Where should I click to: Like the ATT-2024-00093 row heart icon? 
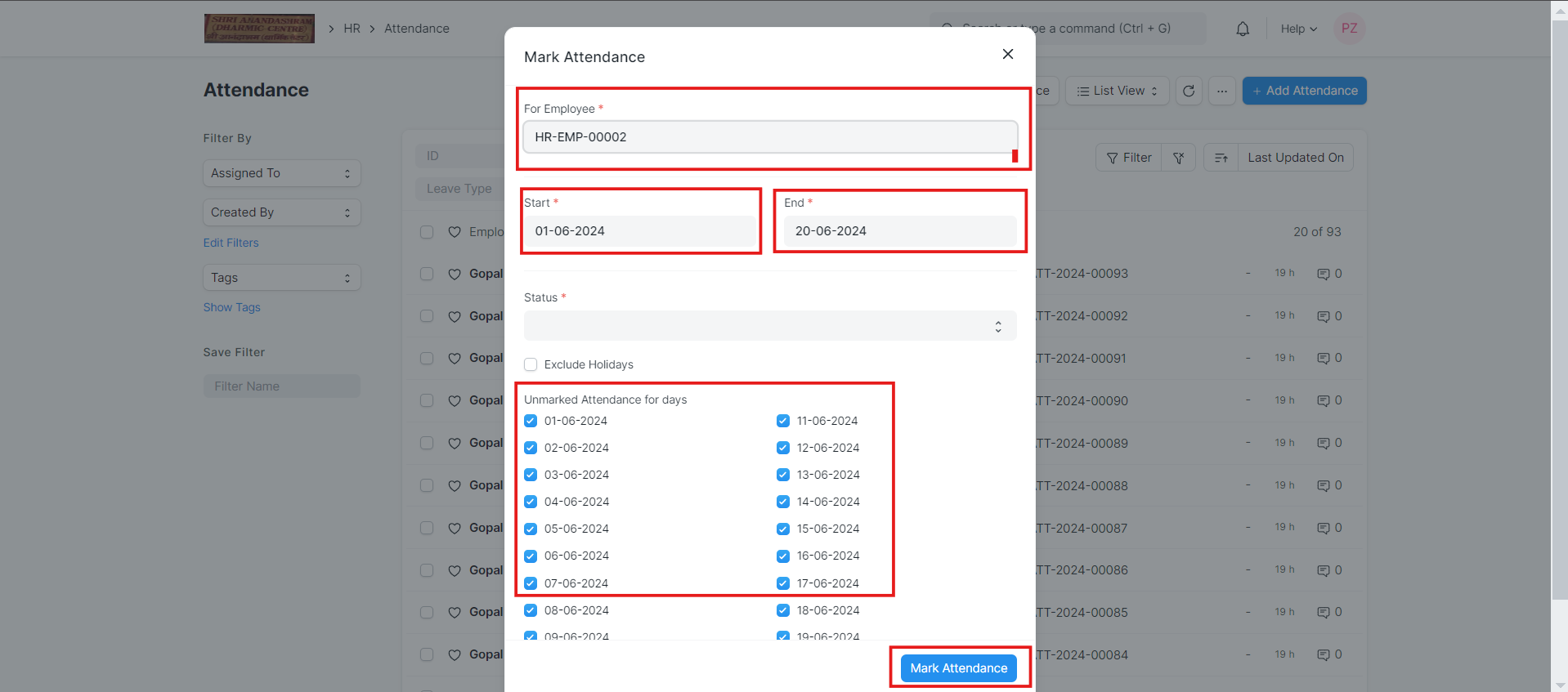[x=455, y=275]
